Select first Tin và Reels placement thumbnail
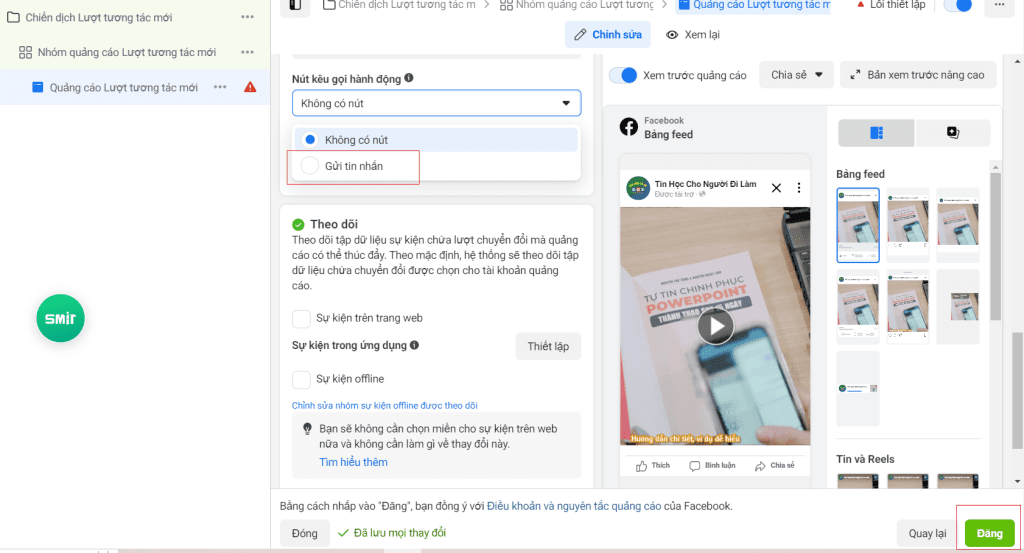The height and width of the screenshot is (553, 1024). pos(858,481)
